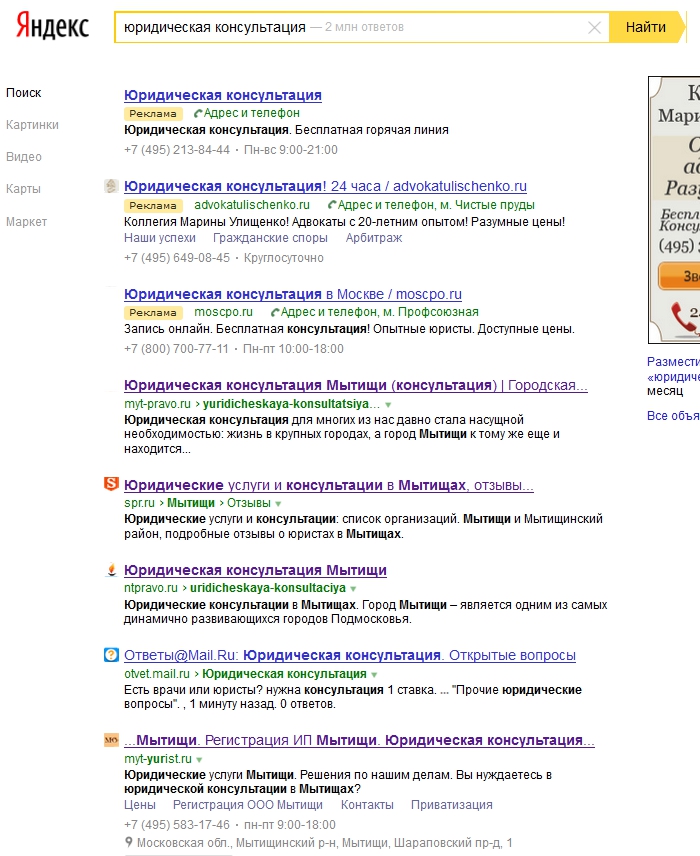Screen dimensions: 700x856
Task: Click yuridicheskaya-konsultatsiya path link
Action: (x=291, y=404)
